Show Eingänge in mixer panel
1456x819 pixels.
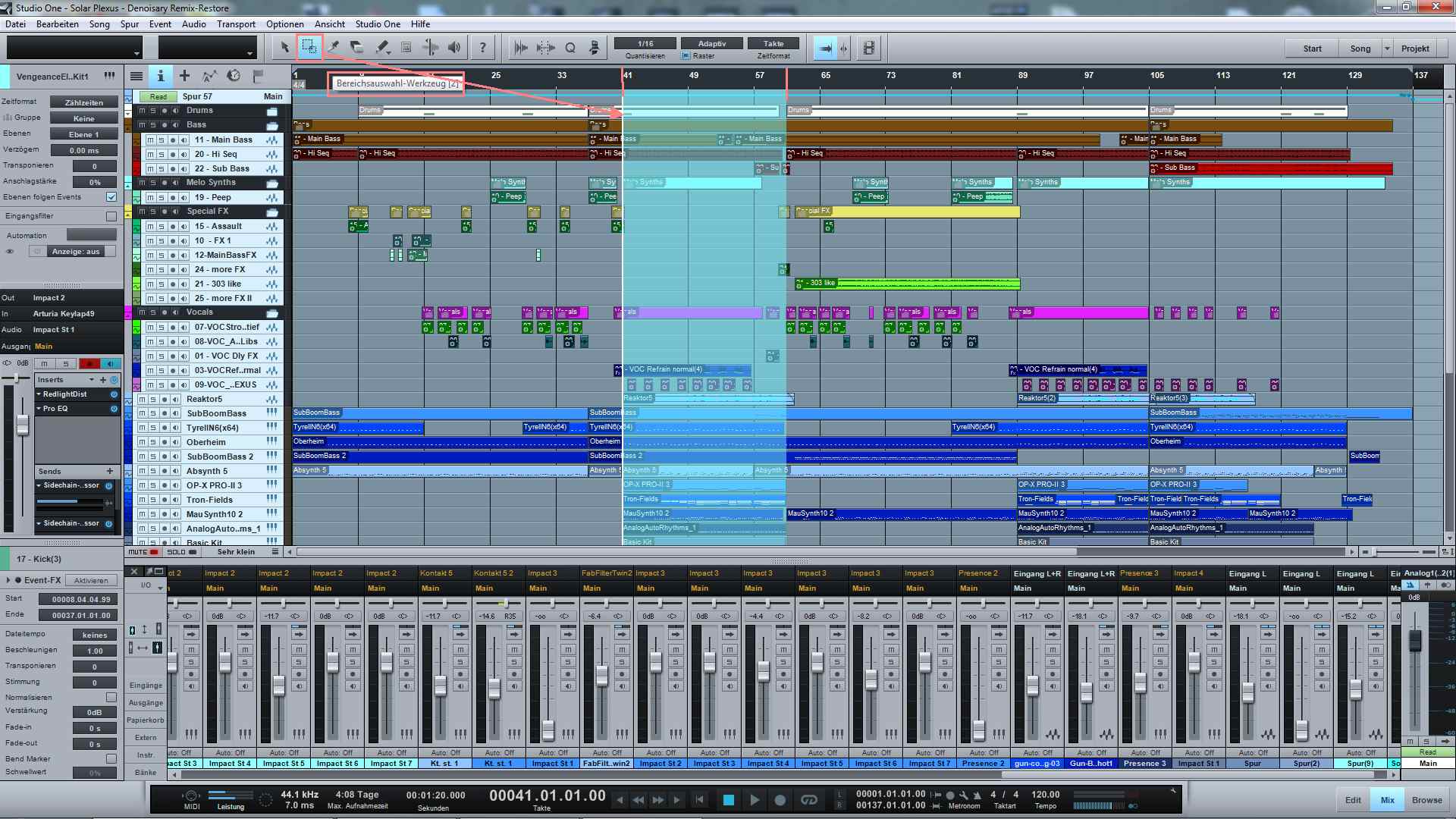click(x=146, y=686)
